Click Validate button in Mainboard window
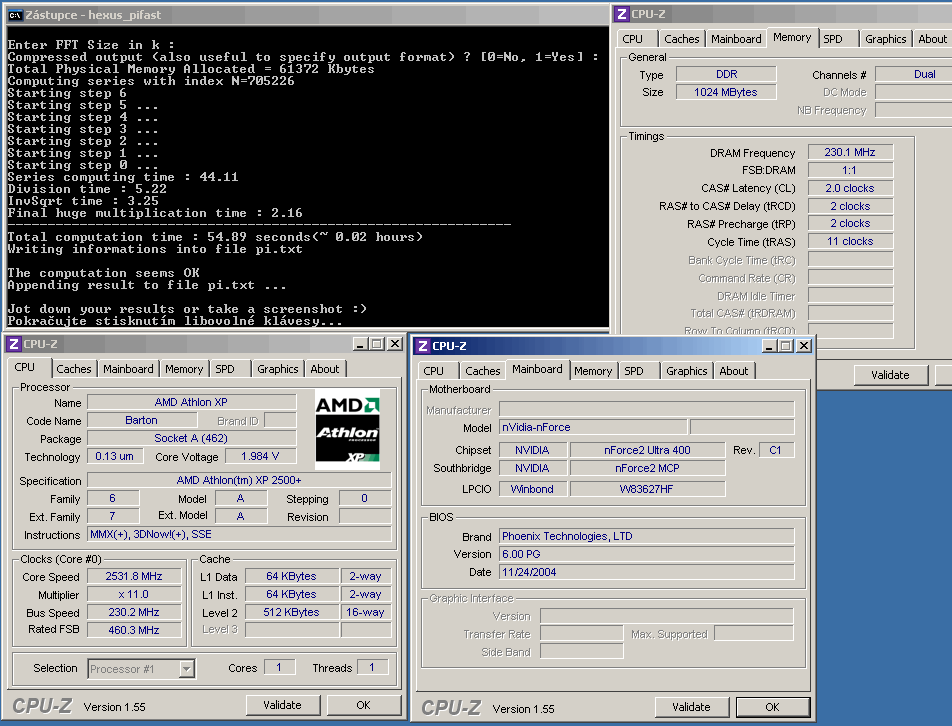This screenshot has height=726, width=952. click(x=691, y=707)
